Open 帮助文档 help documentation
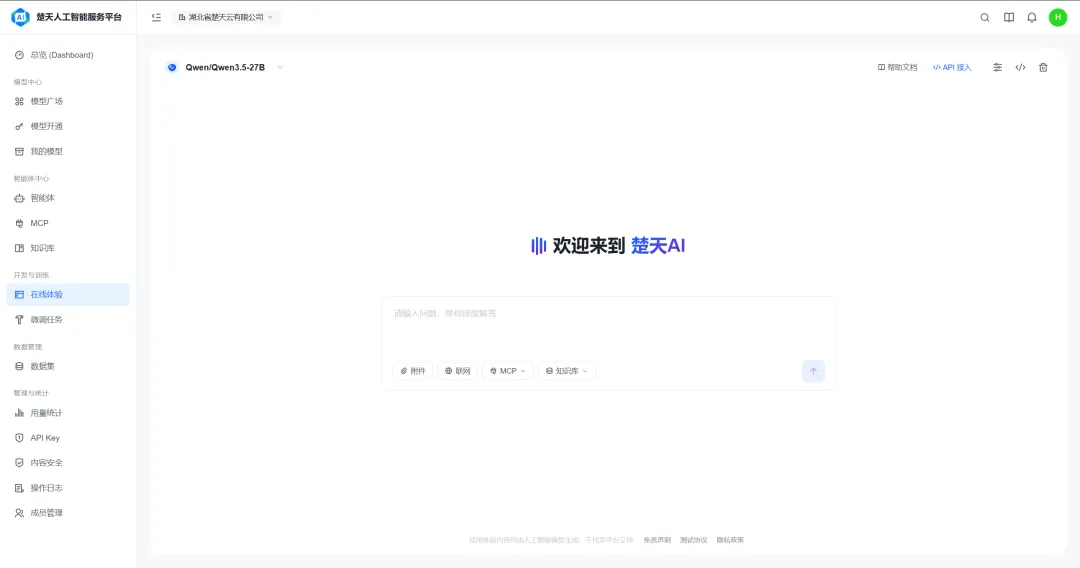 [897, 67]
